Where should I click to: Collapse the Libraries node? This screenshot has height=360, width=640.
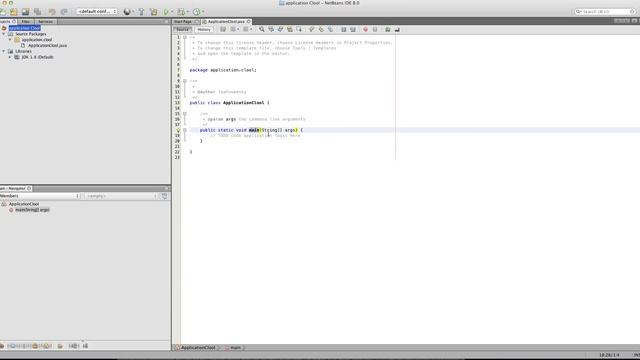pyautogui.click(x=4, y=51)
